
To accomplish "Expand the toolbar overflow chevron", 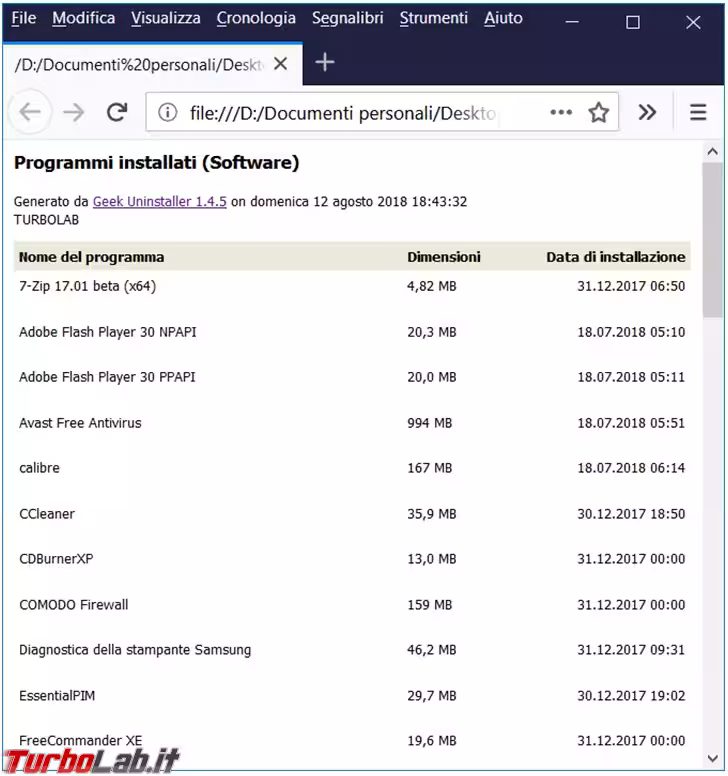I will 647,113.
